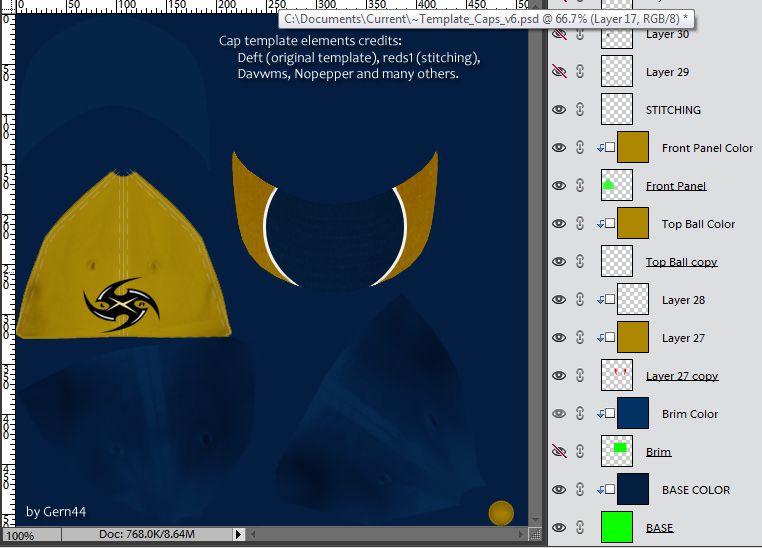762x548 pixels.
Task: Click the green BASE layer thumbnail
Action: 617,528
